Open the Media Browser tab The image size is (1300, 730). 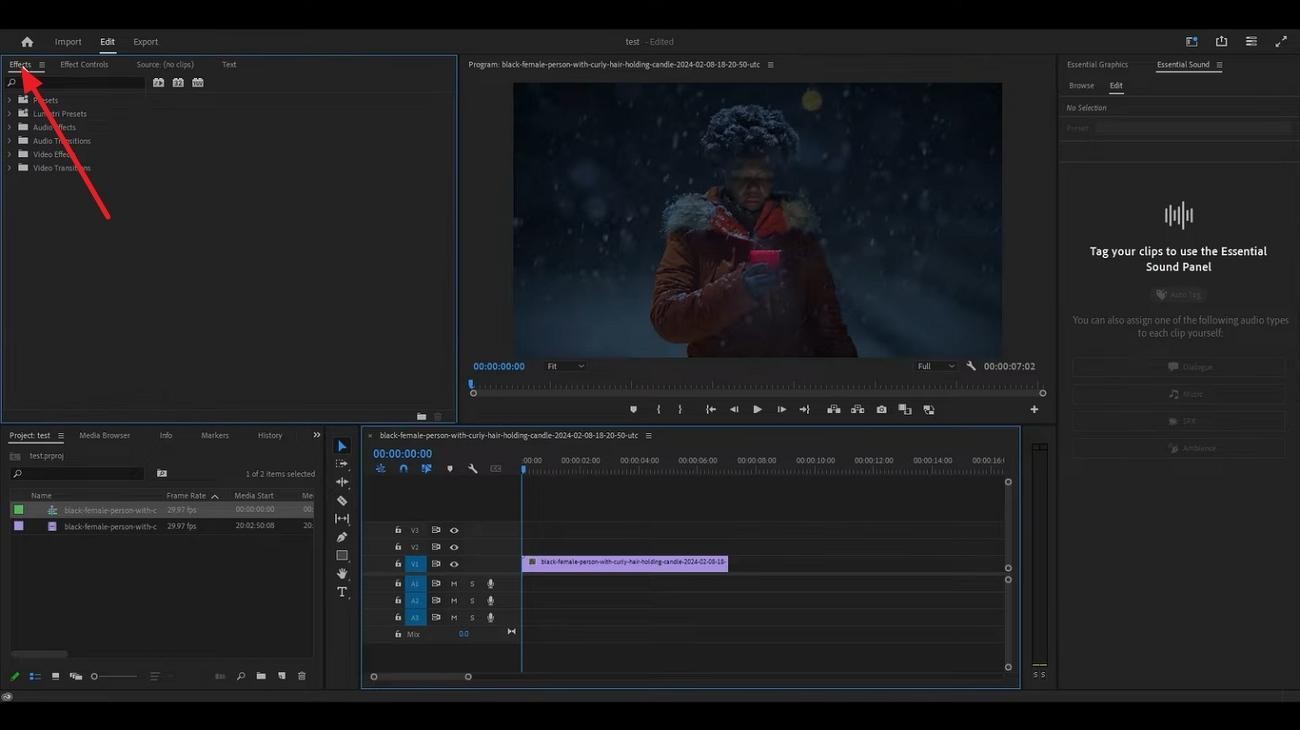[105, 435]
